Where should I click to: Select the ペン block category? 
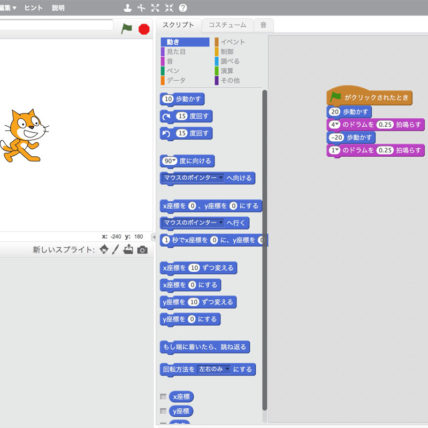click(x=185, y=71)
